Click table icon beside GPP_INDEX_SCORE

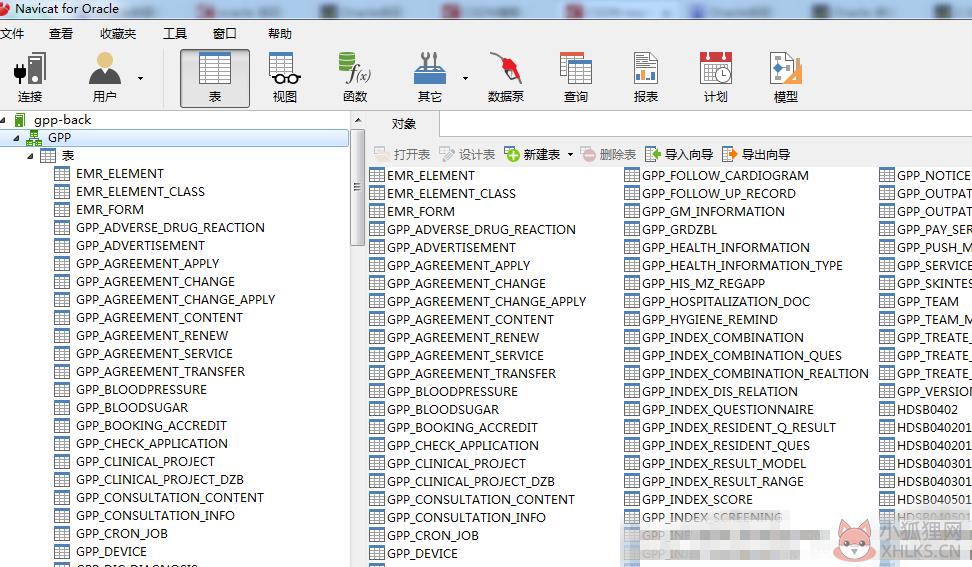point(632,499)
